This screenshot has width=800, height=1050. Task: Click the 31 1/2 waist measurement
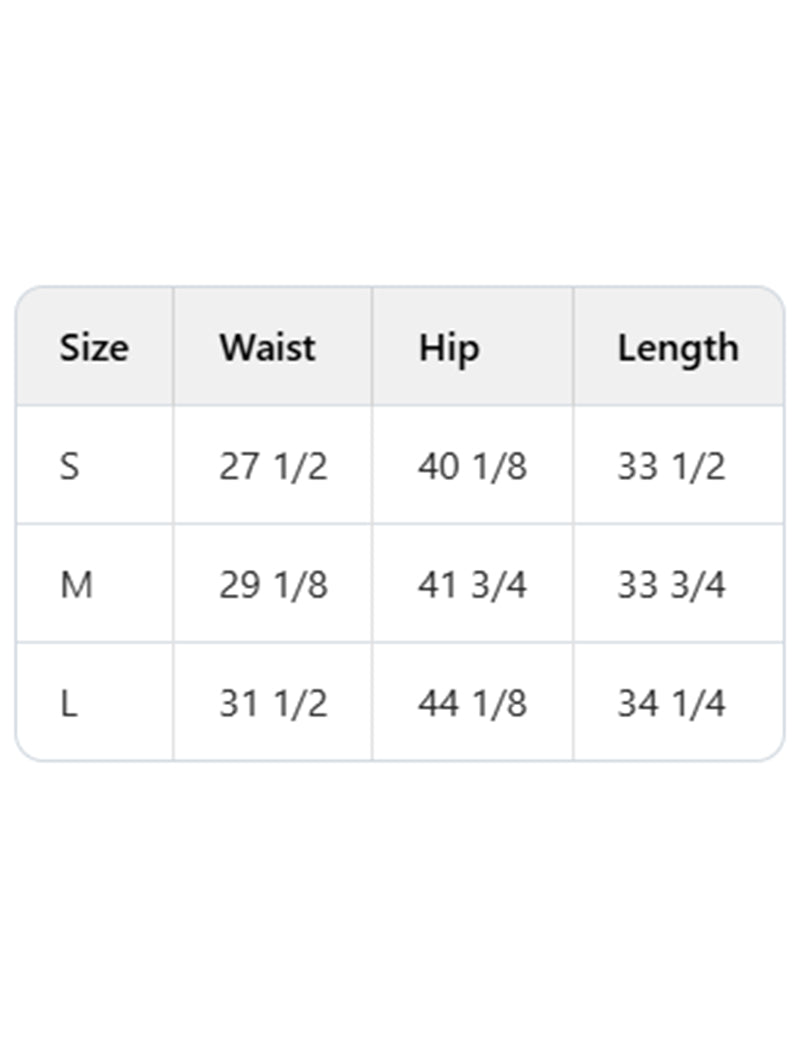tap(273, 704)
